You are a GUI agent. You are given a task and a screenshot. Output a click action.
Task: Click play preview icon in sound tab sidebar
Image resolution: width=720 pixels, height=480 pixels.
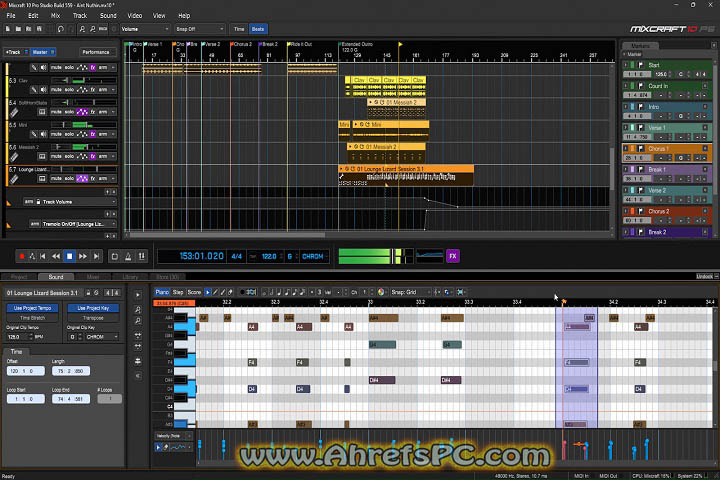coord(138,294)
